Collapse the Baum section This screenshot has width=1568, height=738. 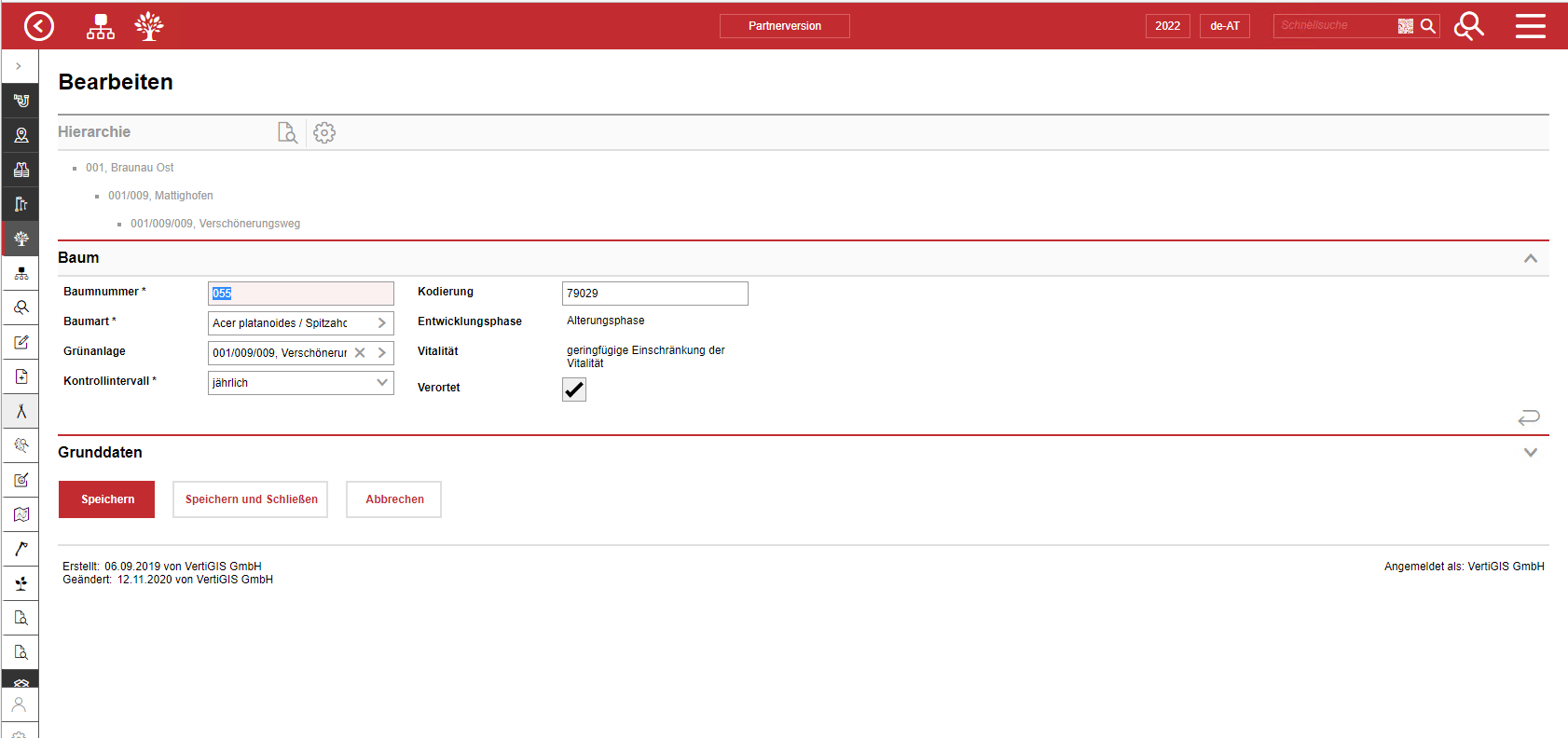[1530, 258]
